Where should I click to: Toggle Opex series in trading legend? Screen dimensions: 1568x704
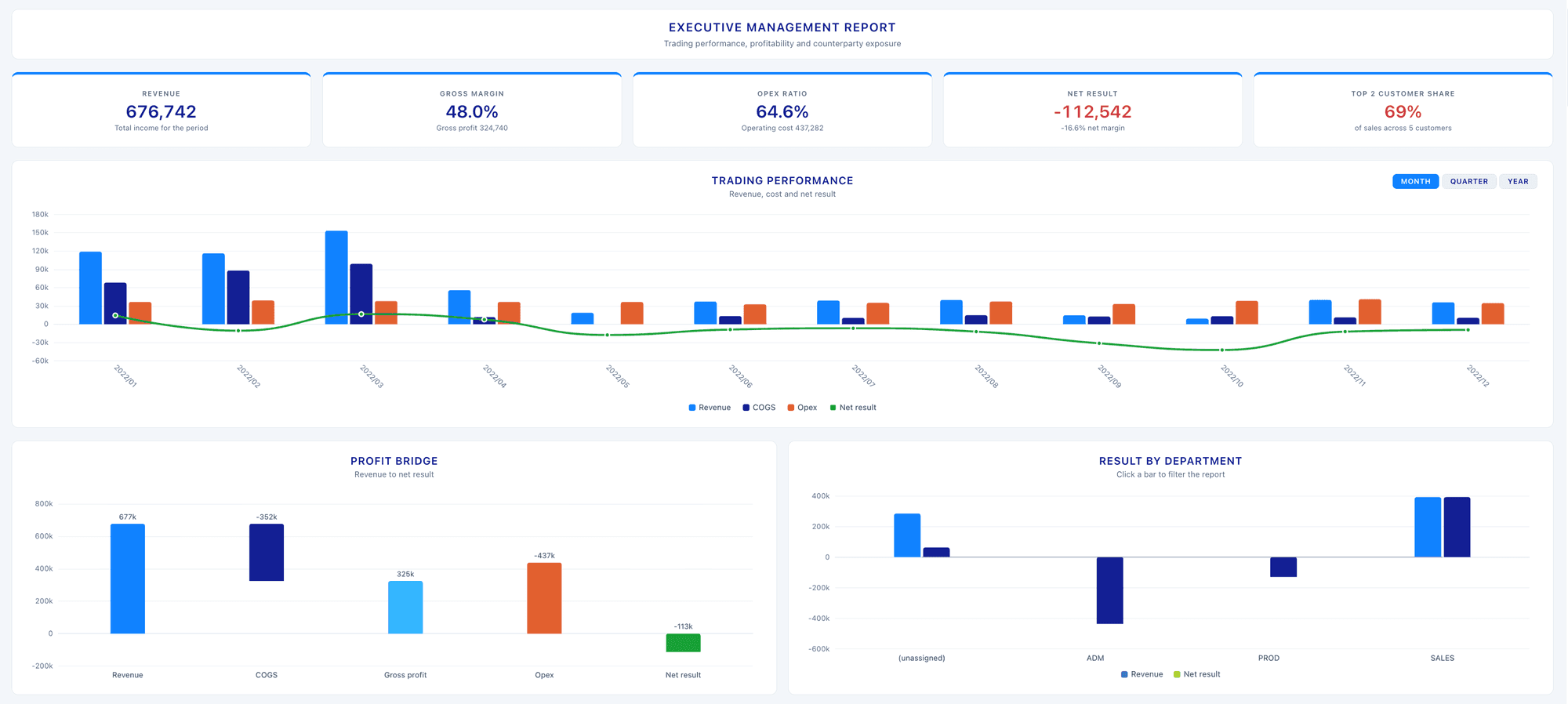pos(802,408)
